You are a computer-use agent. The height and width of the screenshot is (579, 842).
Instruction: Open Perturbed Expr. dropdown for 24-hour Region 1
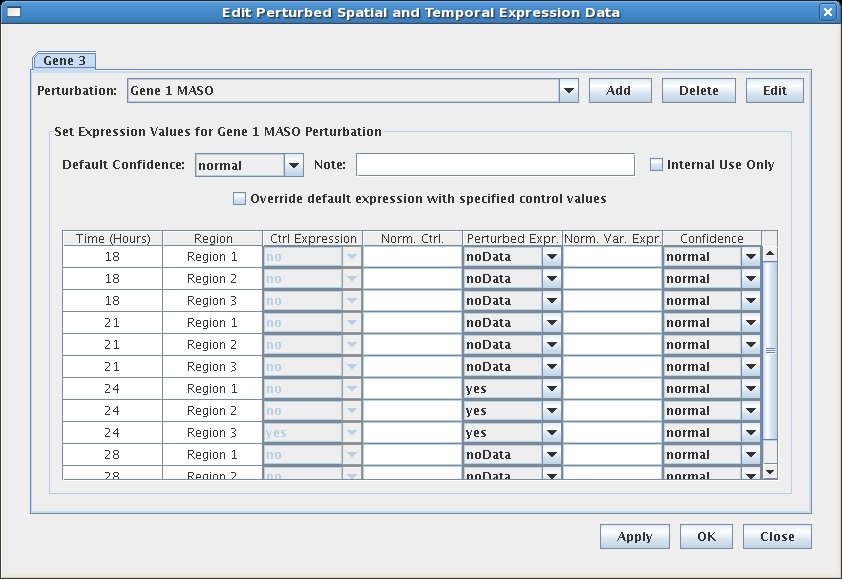click(x=551, y=389)
